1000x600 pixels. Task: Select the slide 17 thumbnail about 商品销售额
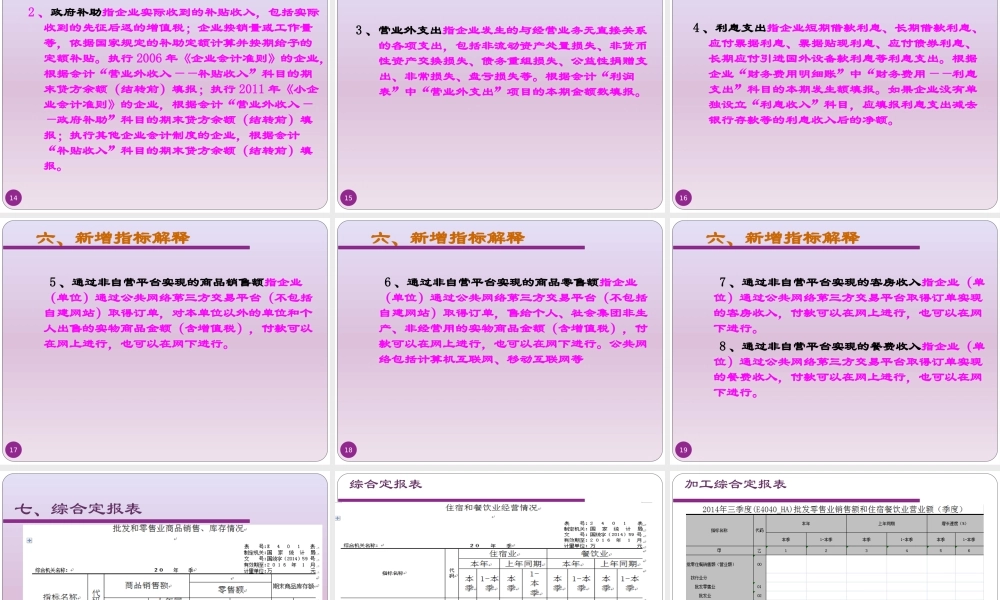pyautogui.click(x=165, y=341)
